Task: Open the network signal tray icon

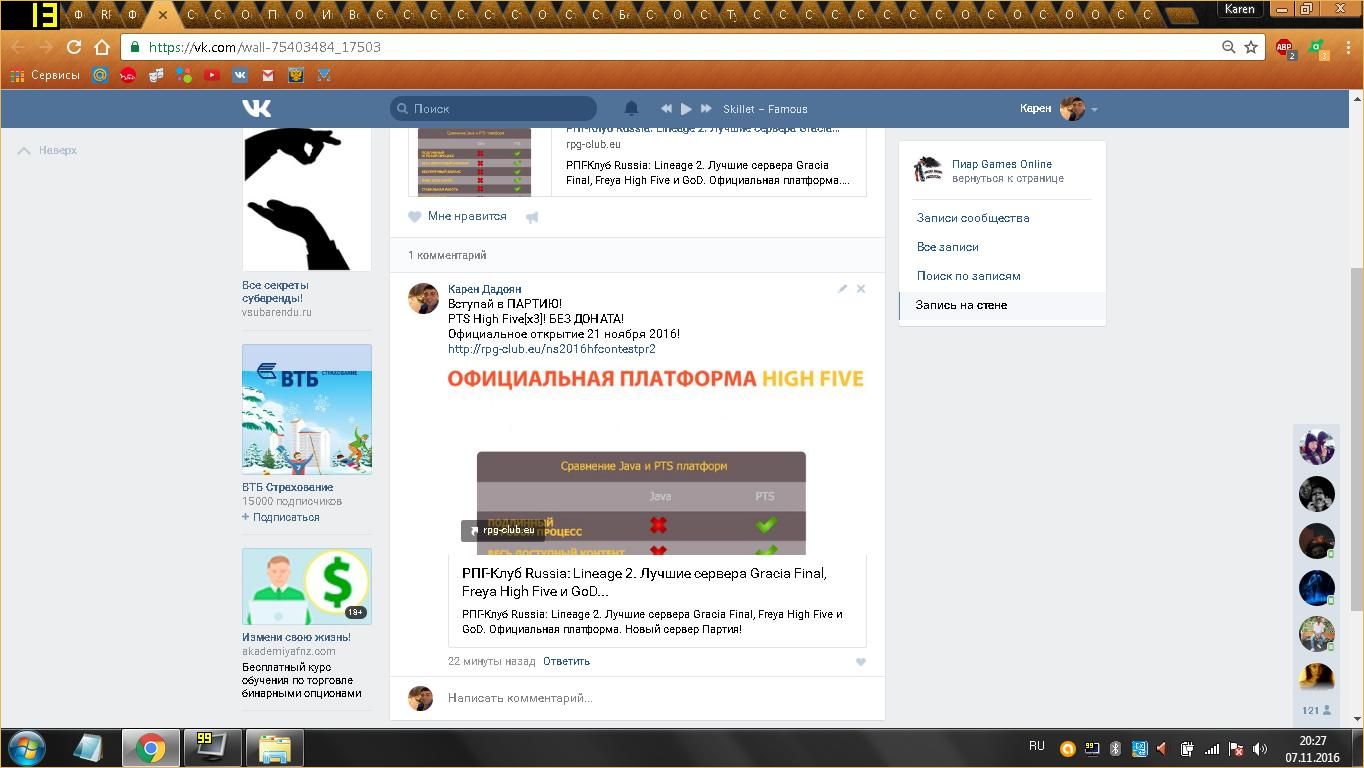Action: click(1211, 749)
